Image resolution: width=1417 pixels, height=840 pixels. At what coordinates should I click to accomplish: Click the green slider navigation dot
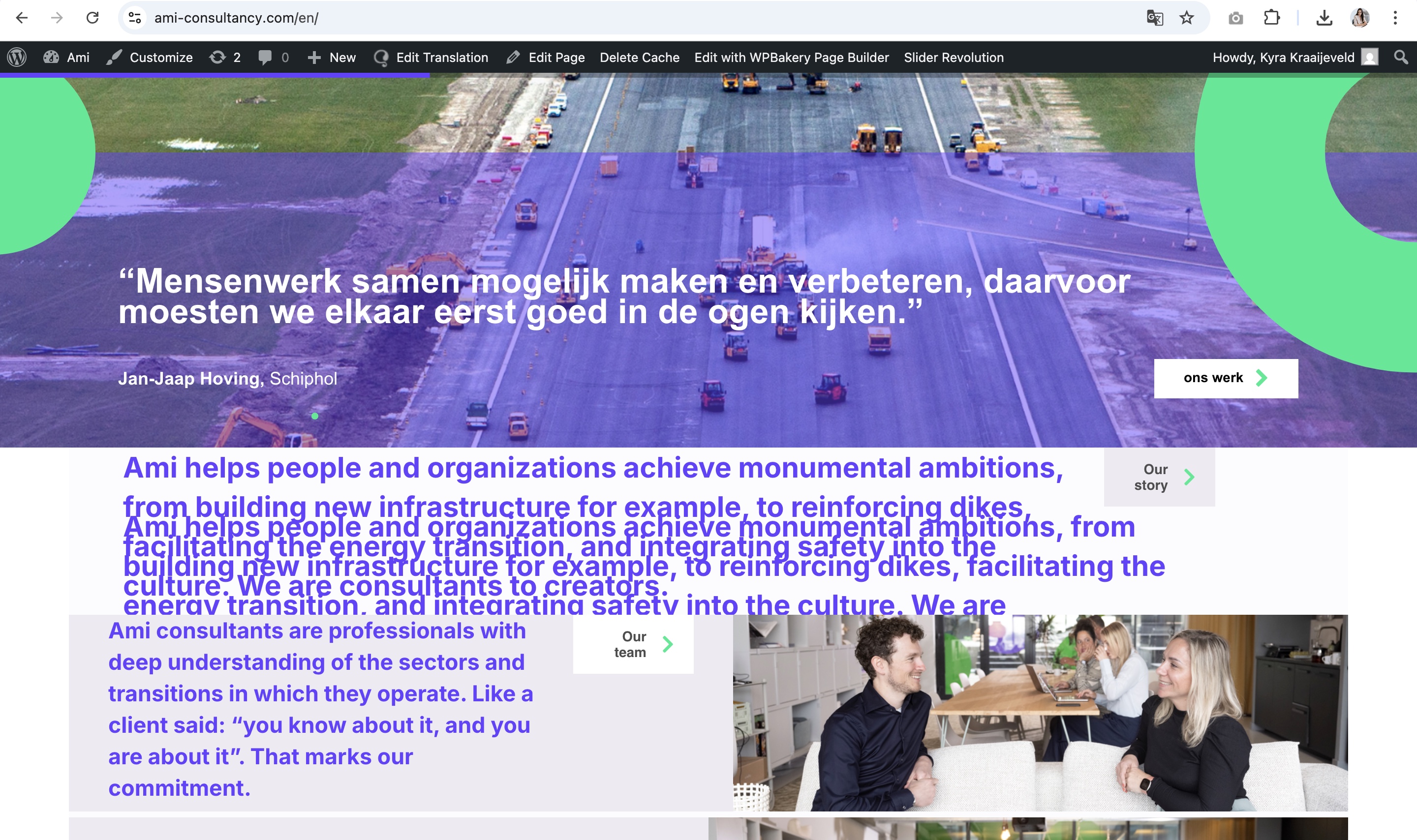pos(315,416)
